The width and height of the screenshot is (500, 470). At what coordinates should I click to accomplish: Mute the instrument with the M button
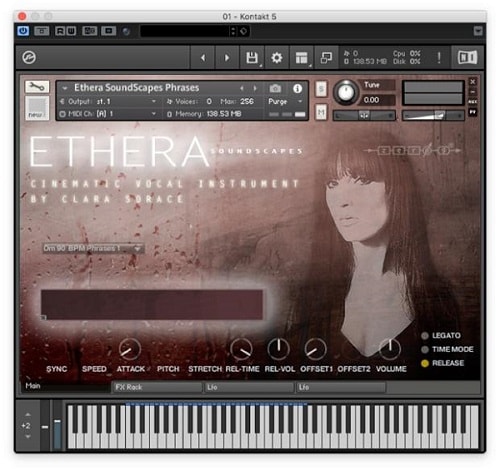click(321, 113)
